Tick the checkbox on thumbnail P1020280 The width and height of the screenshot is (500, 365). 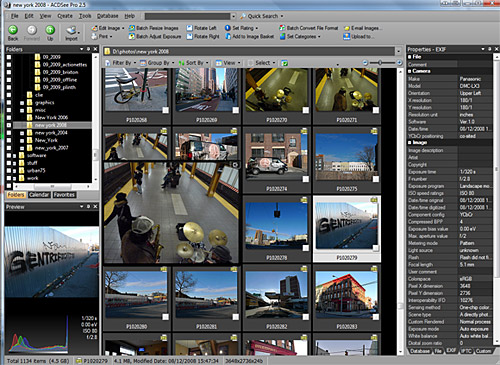(165, 317)
